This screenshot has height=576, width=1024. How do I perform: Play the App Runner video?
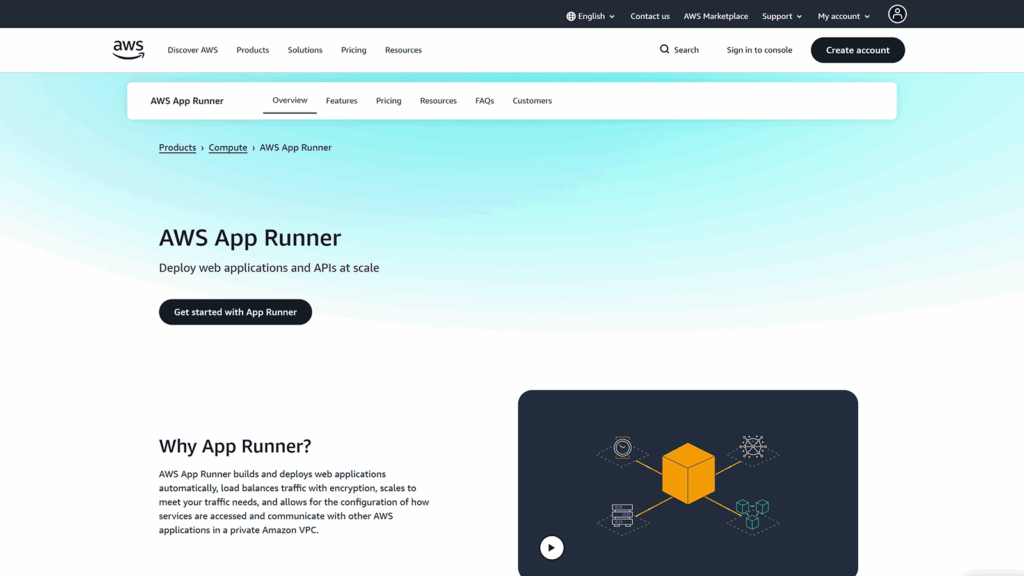(x=551, y=547)
